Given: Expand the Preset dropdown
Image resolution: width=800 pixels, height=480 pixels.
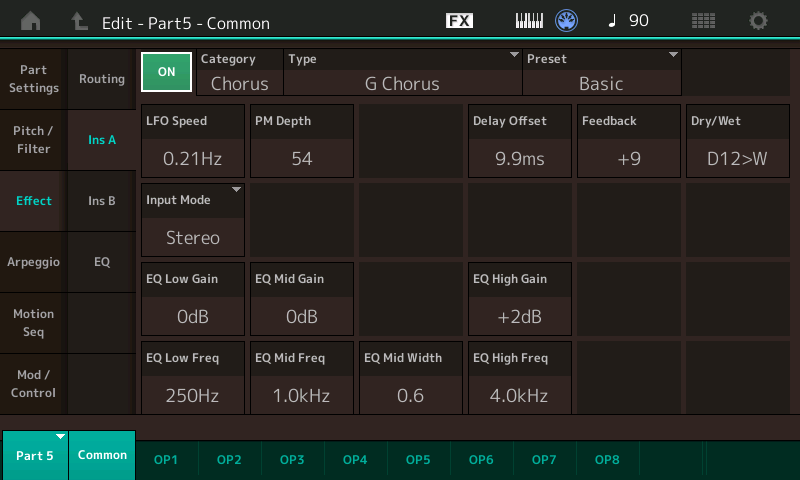Looking at the screenshot, I should tap(602, 72).
